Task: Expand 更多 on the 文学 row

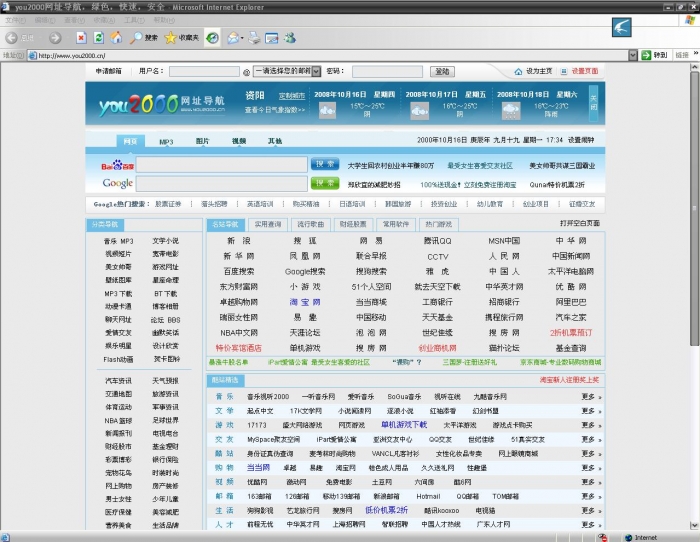Action: point(591,411)
